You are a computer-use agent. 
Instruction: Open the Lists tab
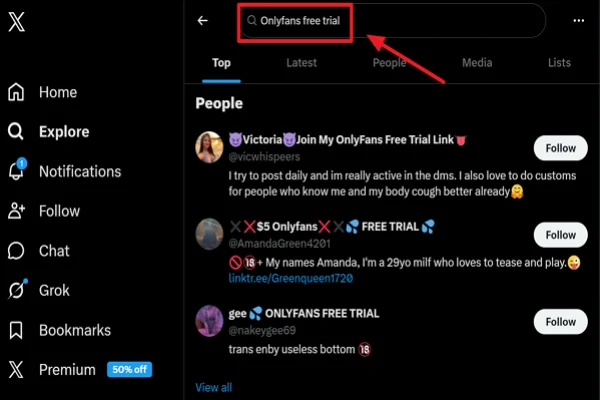coord(559,63)
